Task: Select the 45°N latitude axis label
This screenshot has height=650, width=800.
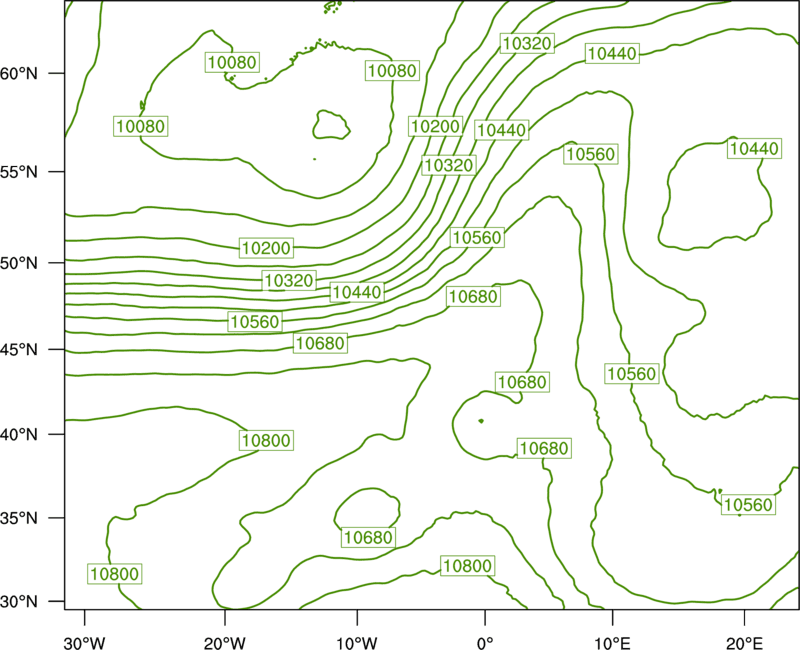Action: [19, 349]
